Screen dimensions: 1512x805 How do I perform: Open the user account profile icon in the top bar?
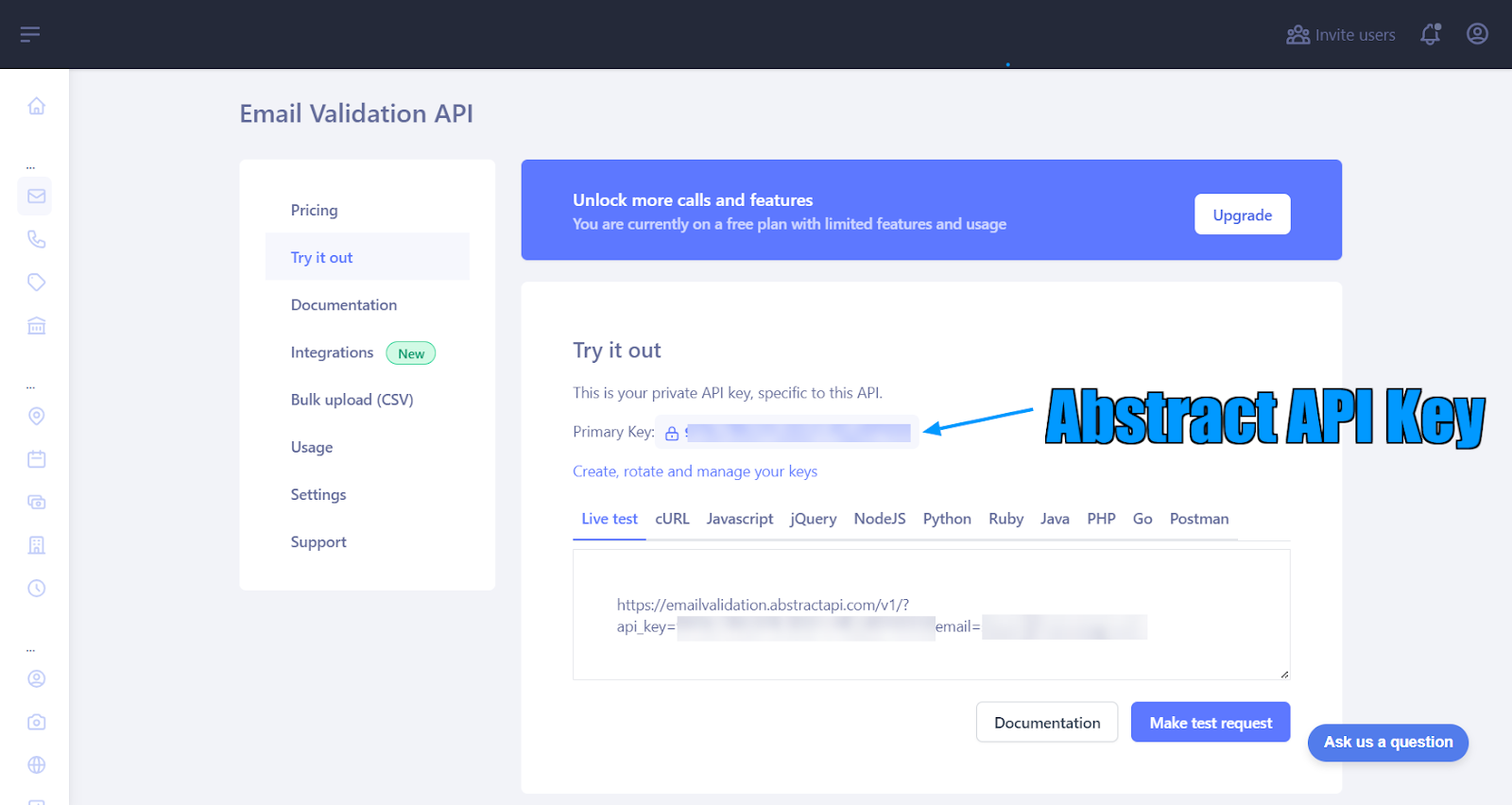[x=1477, y=34]
